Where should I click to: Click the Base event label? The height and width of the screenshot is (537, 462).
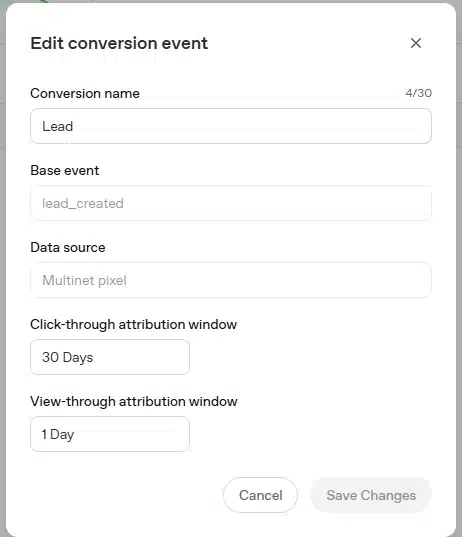coord(65,171)
